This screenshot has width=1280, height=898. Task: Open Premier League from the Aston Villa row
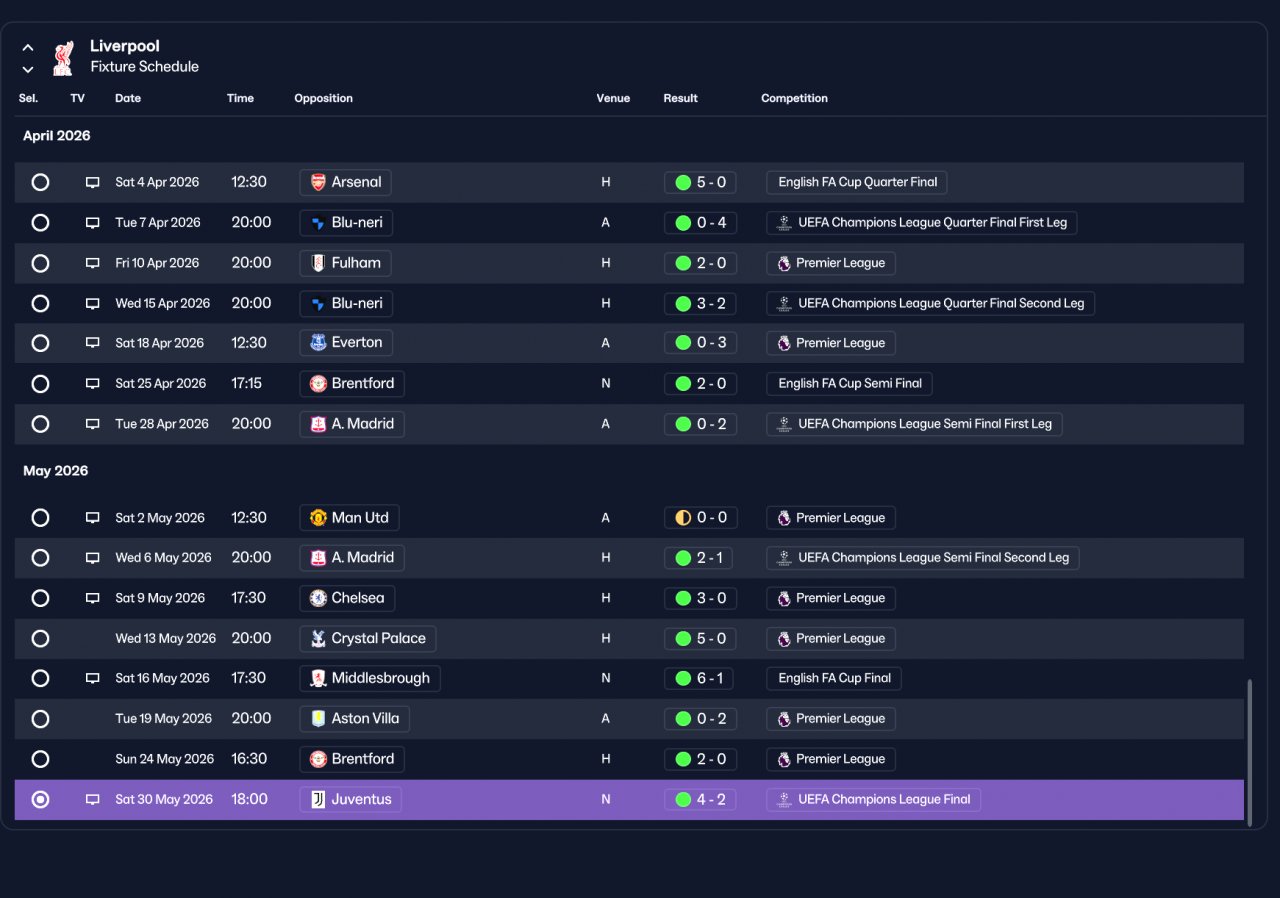pos(831,718)
